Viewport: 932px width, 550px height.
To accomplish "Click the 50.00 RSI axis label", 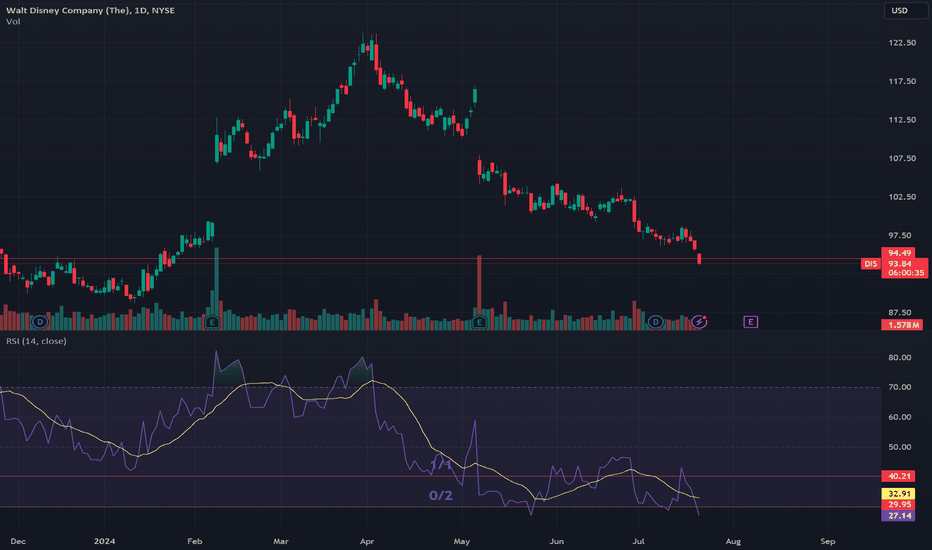I will tap(899, 447).
